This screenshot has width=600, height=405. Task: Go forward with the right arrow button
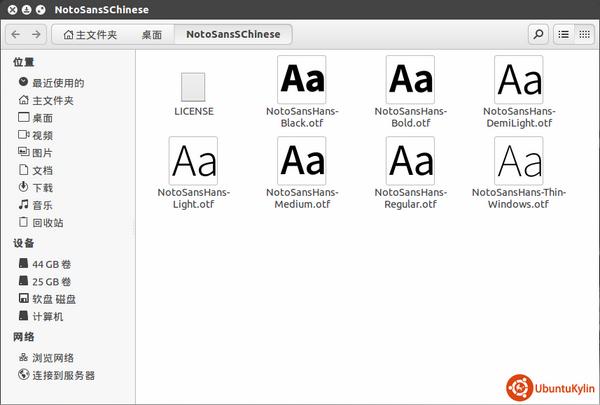pos(36,34)
